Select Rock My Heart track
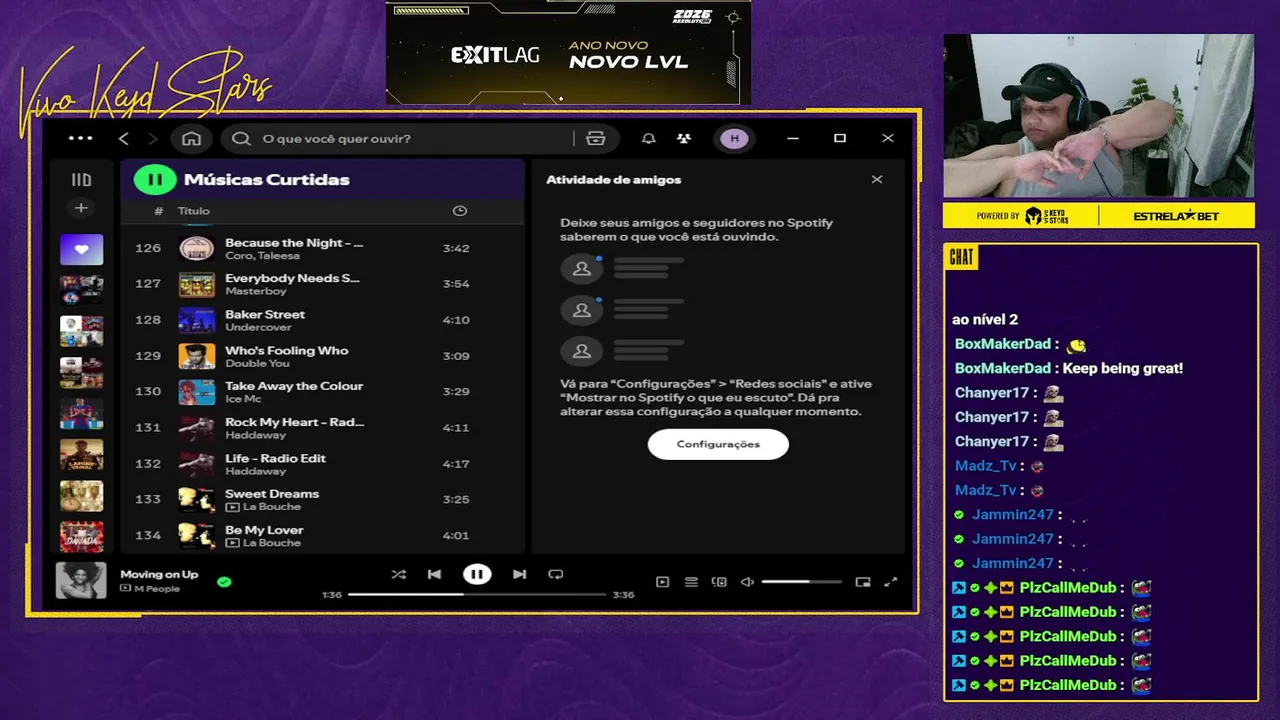The image size is (1280, 720). tap(322, 428)
